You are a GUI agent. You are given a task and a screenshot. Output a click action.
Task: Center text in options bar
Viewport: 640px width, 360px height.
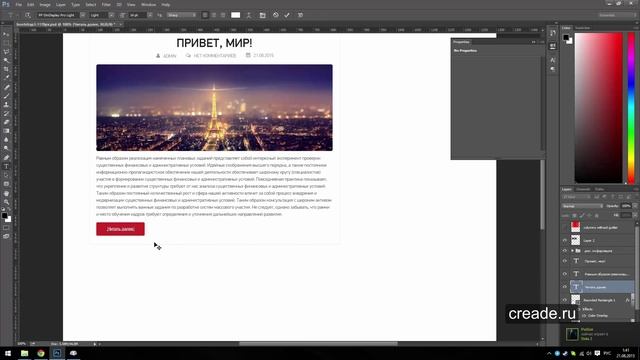coord(214,15)
